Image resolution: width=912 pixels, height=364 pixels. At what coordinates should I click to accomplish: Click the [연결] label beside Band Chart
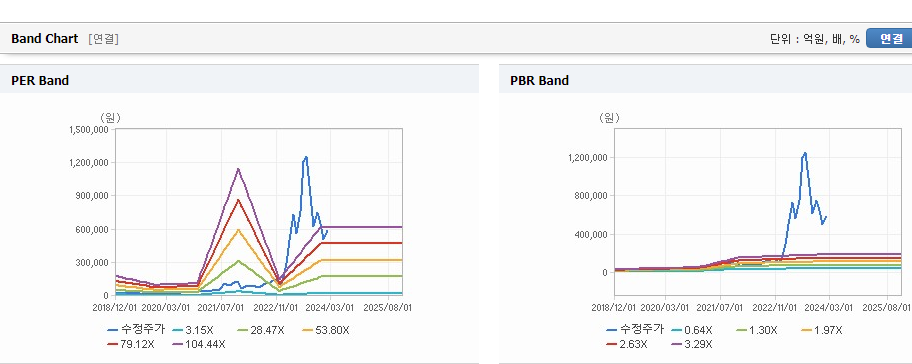coord(104,39)
